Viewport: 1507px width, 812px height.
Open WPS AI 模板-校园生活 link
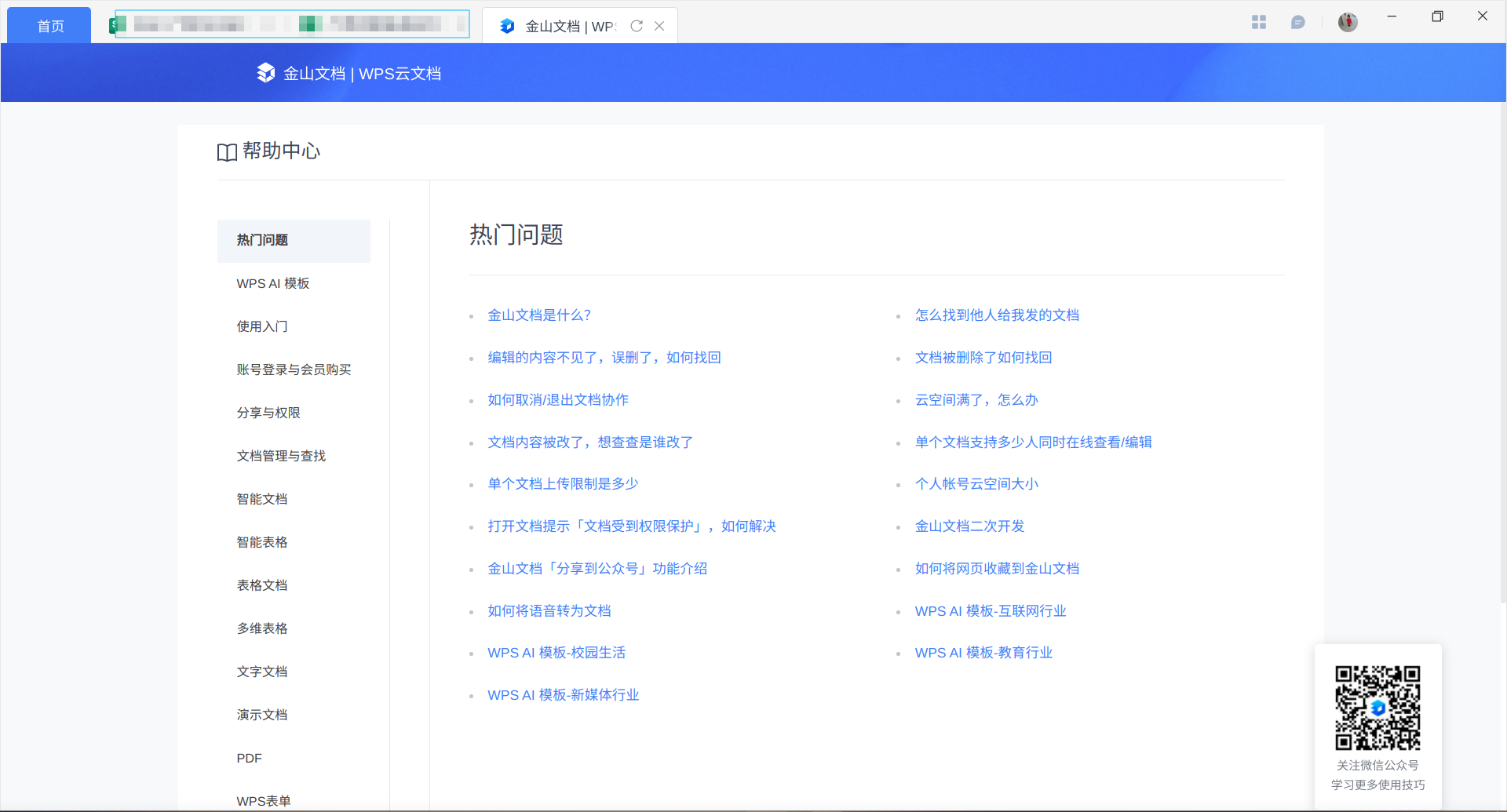coord(556,653)
